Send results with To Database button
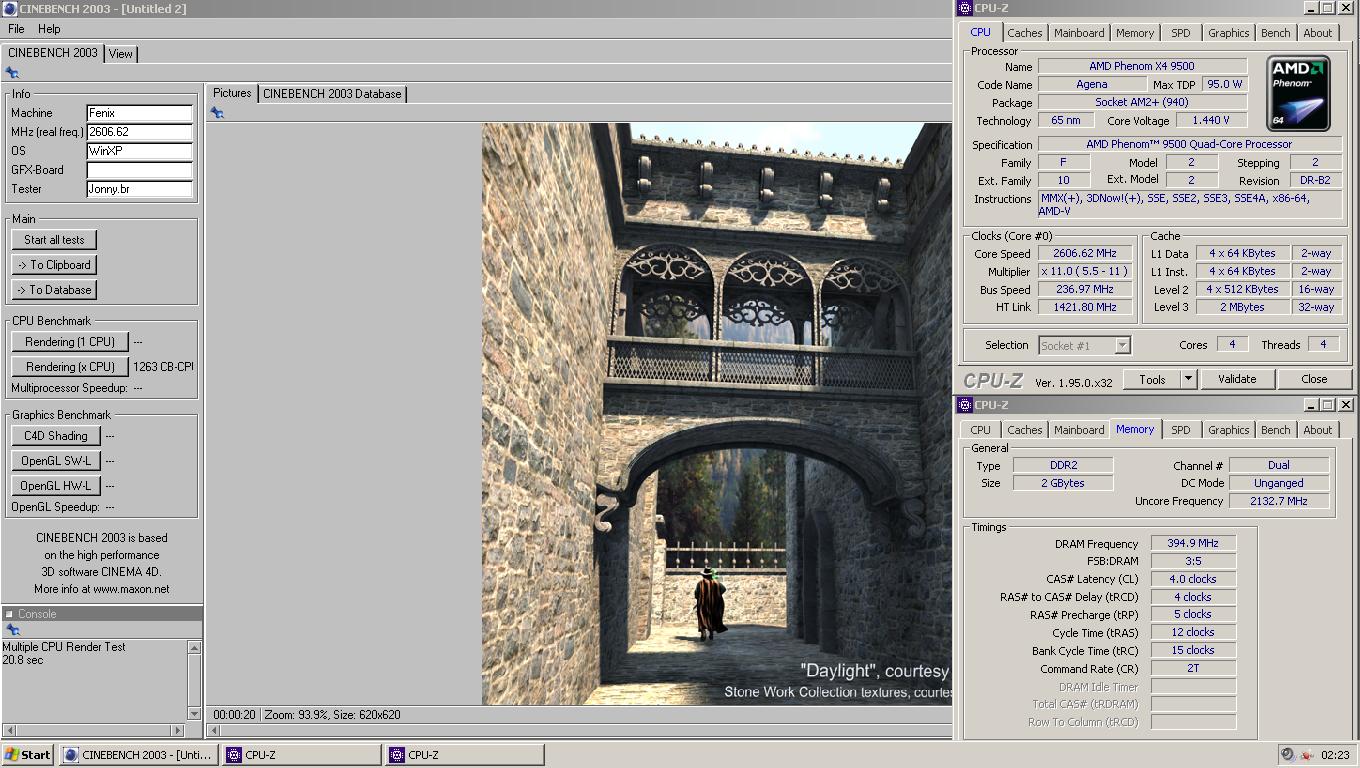Image resolution: width=1360 pixels, height=768 pixels. click(x=54, y=290)
